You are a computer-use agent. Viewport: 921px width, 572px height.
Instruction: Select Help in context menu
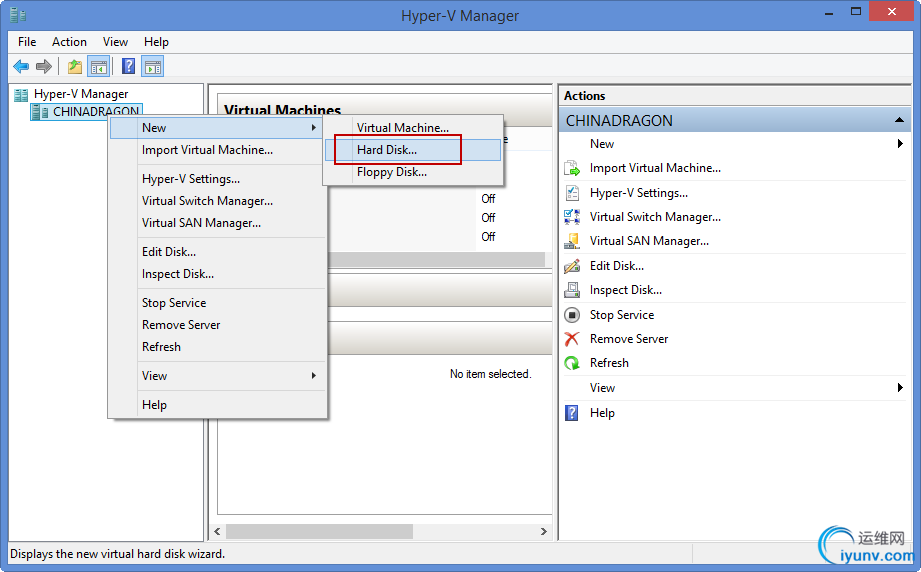tap(218, 405)
